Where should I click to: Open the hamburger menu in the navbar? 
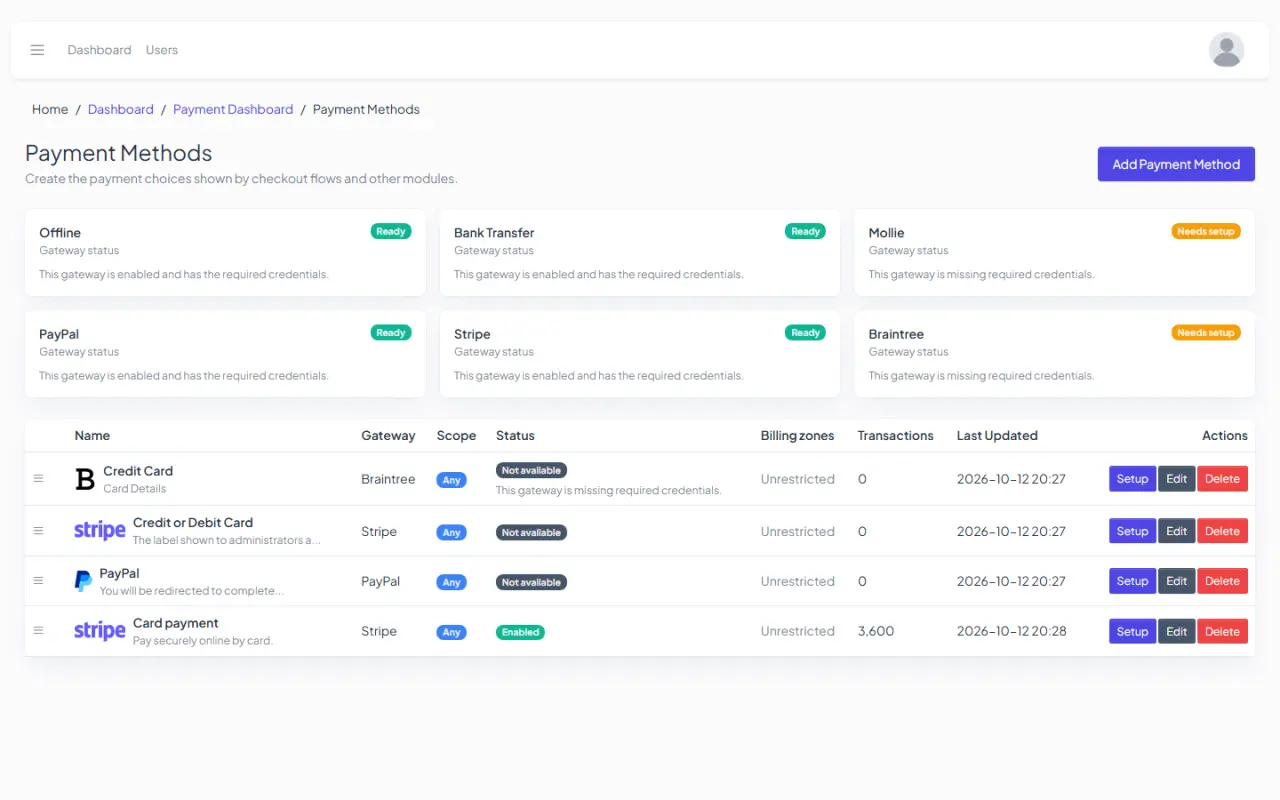(37, 50)
